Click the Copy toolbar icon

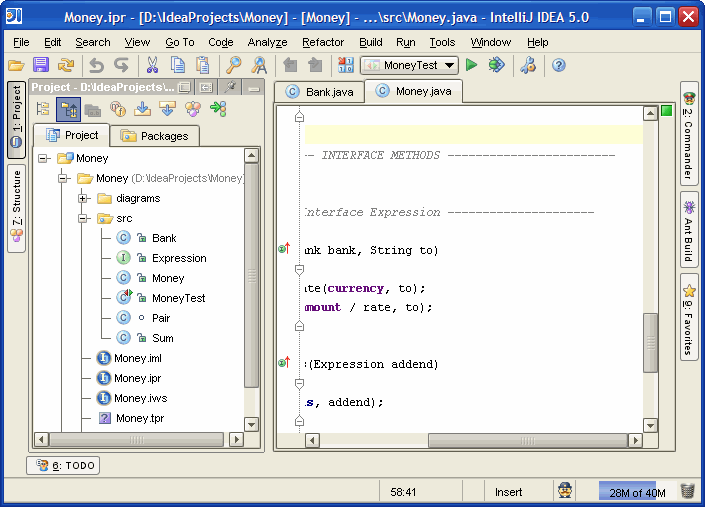tap(178, 66)
